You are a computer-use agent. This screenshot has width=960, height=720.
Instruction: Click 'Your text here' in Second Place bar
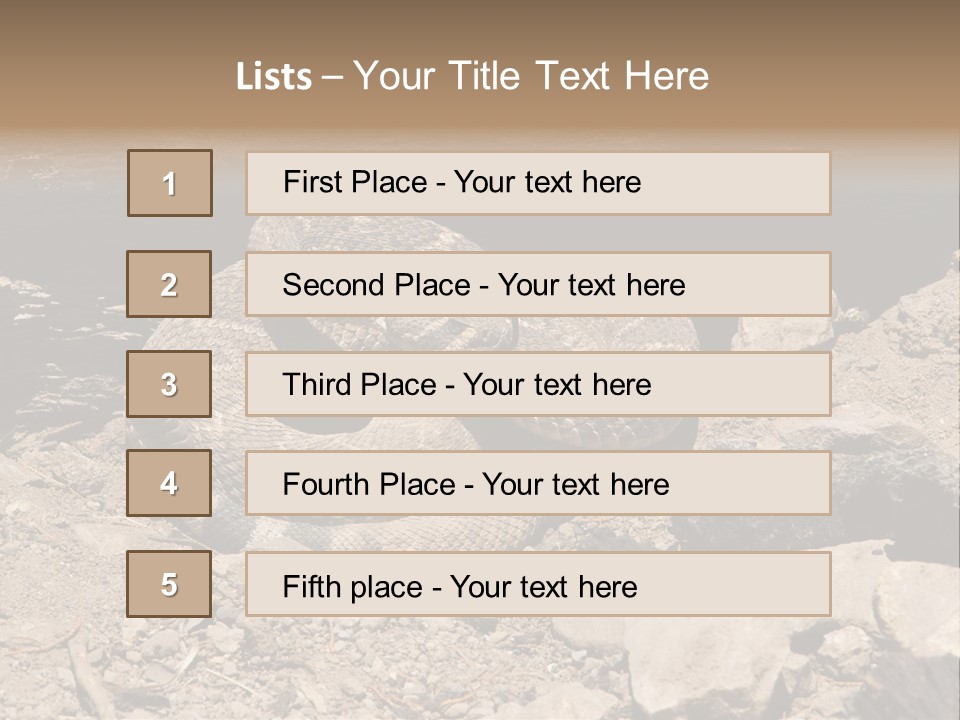(591, 285)
